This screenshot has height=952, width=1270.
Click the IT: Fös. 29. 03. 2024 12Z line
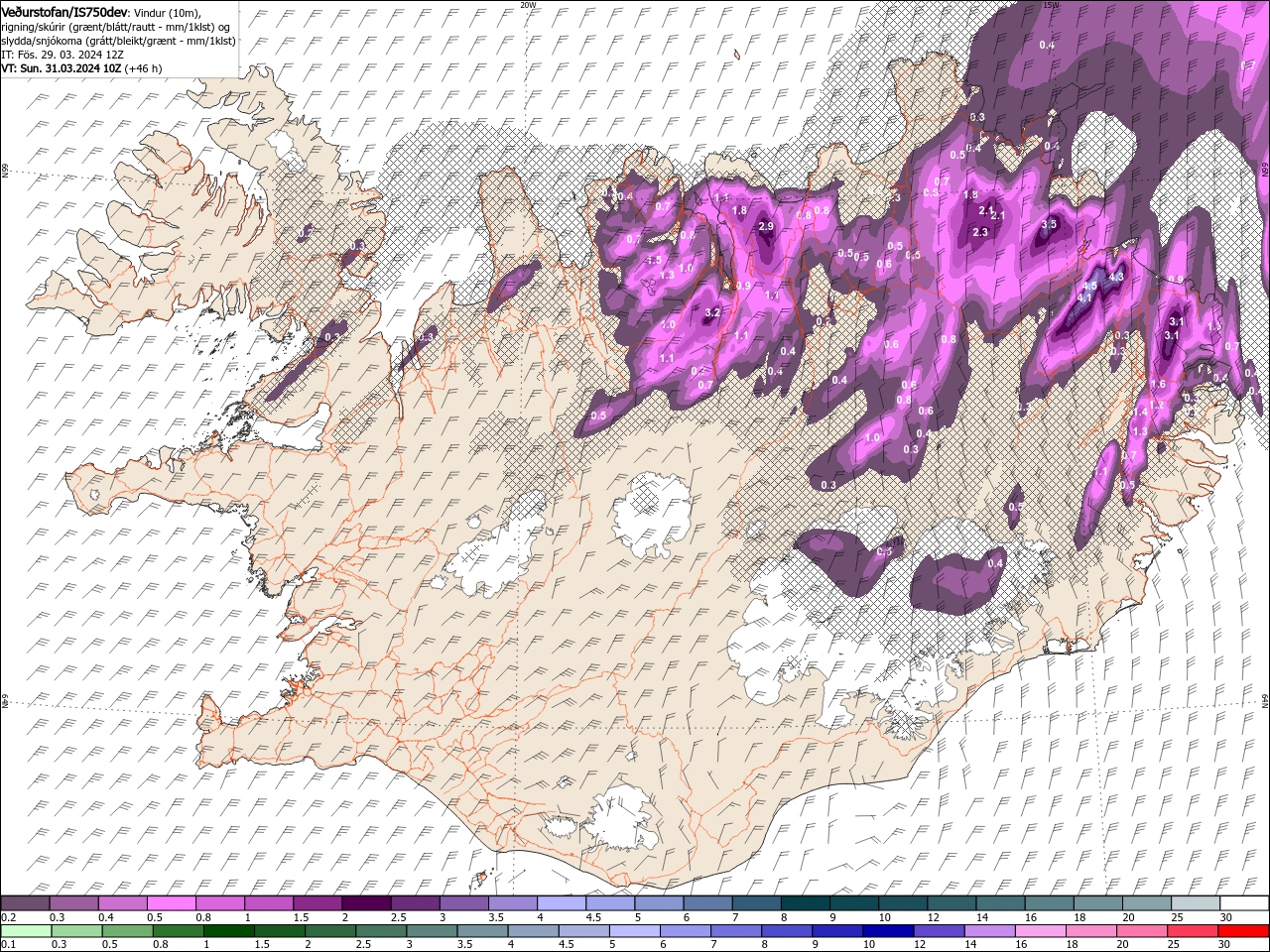pos(62,55)
